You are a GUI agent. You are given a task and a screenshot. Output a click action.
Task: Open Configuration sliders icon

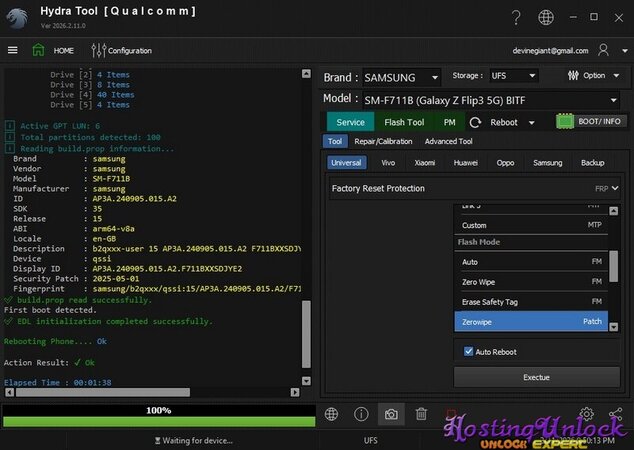98,50
